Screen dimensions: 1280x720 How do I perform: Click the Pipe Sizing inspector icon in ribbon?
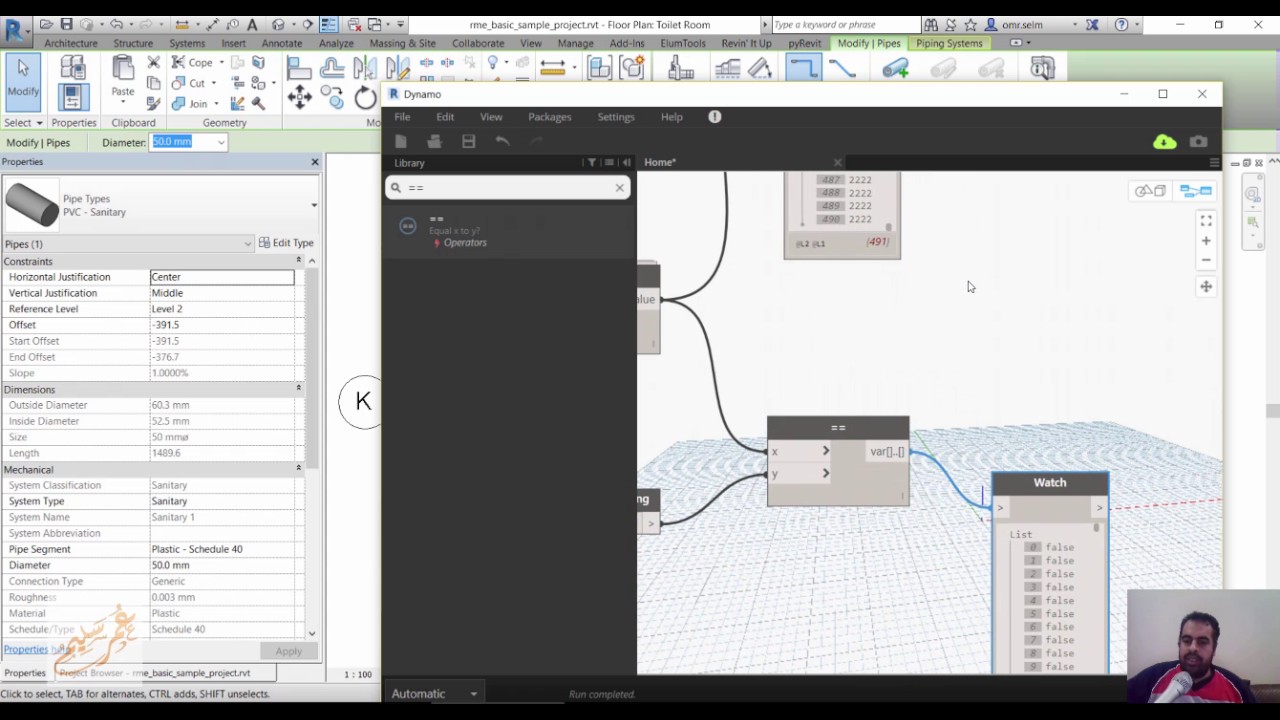click(1042, 68)
